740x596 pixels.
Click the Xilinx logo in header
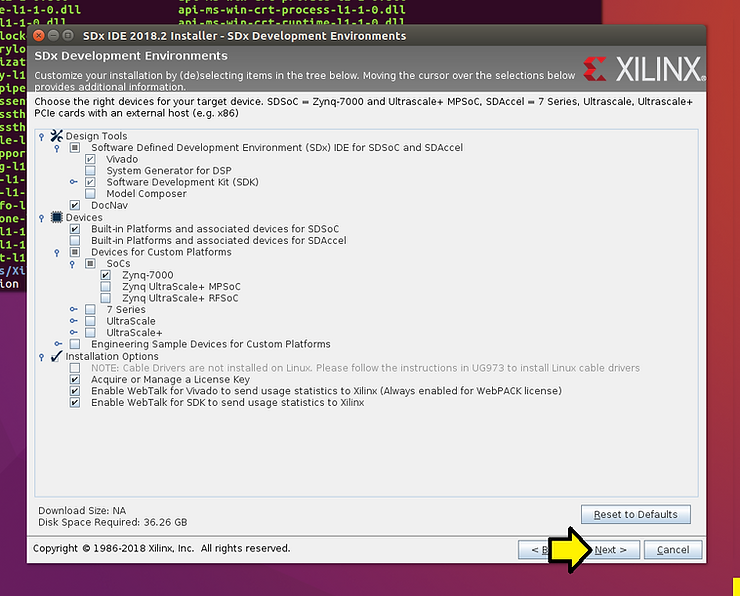(644, 69)
